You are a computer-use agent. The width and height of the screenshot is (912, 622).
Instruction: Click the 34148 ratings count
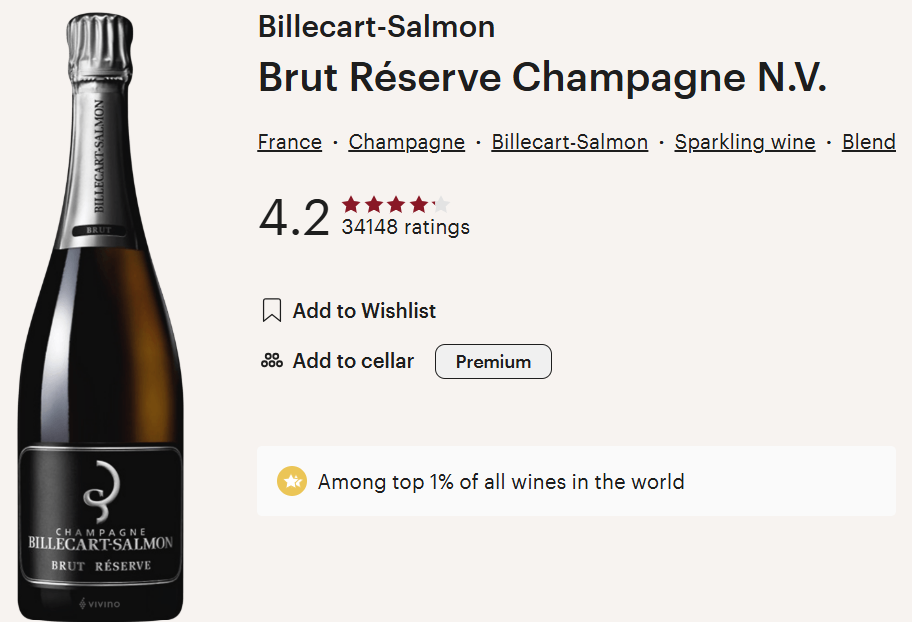point(405,227)
